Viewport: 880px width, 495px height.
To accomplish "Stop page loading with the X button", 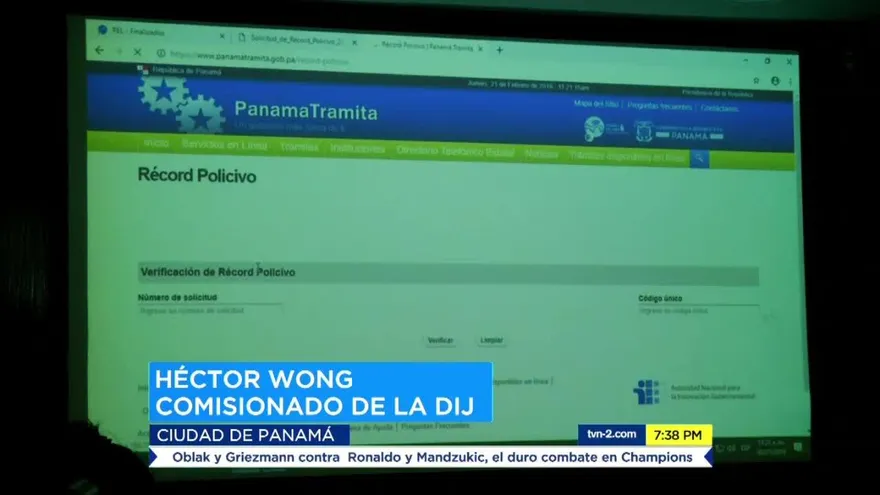I will pos(138,52).
